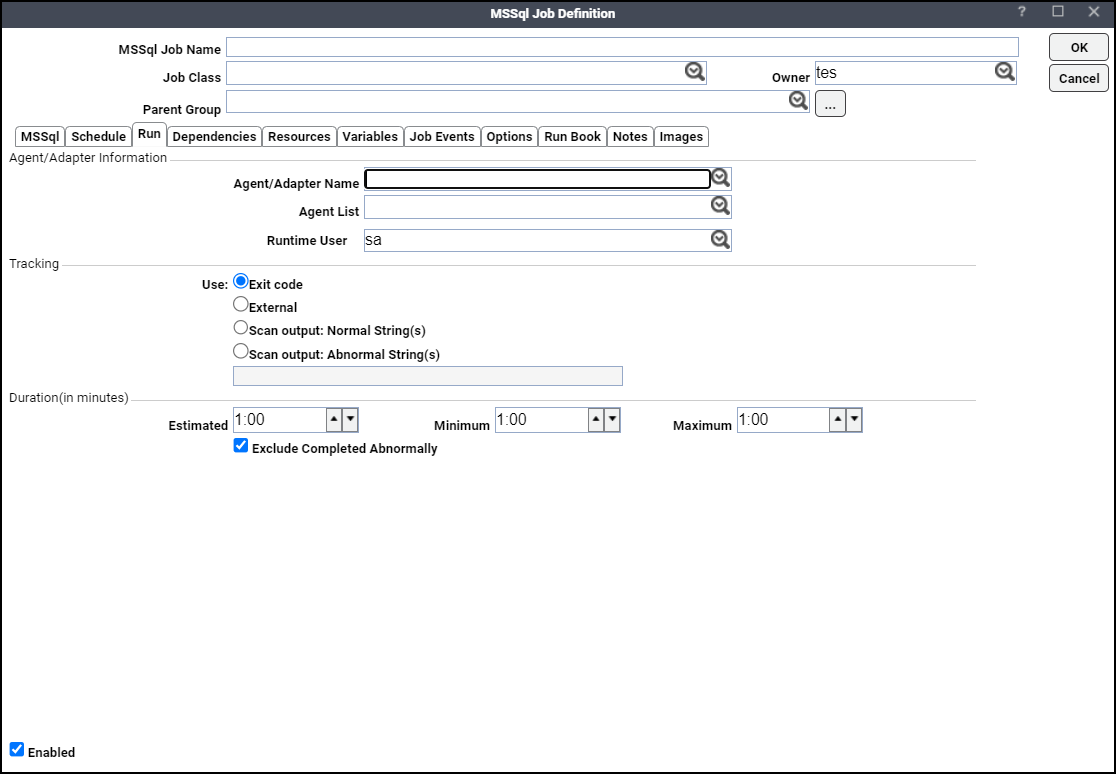The width and height of the screenshot is (1116, 774).
Task: Decrease the Minimum duration value
Action: [611, 420]
